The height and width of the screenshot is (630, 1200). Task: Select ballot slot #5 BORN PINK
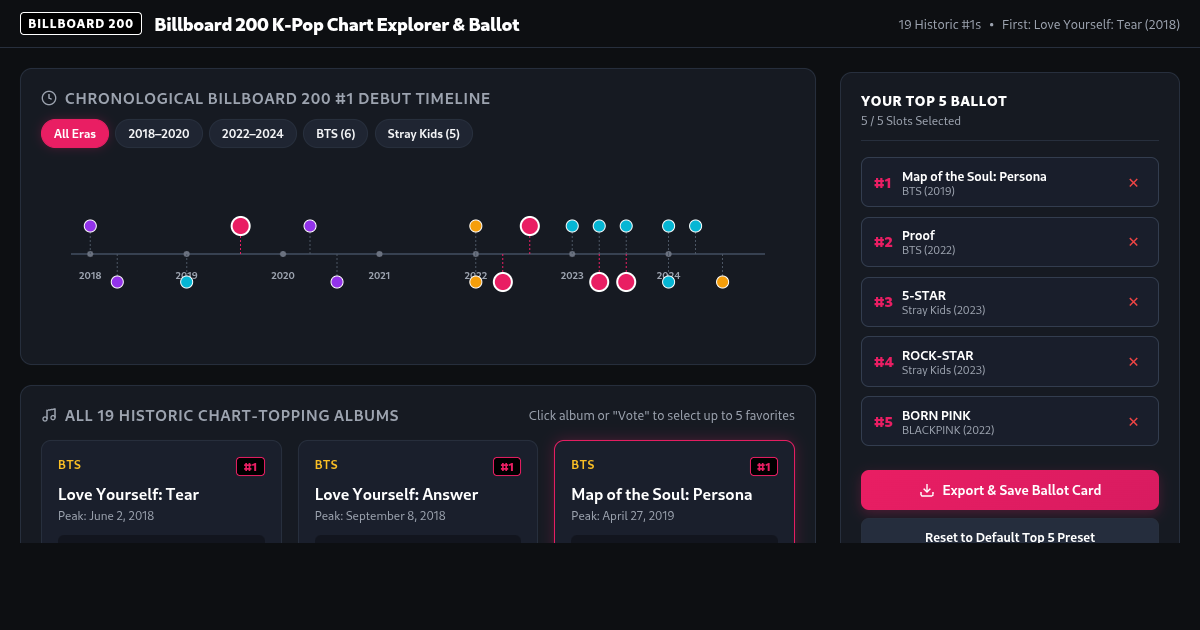click(x=1010, y=421)
